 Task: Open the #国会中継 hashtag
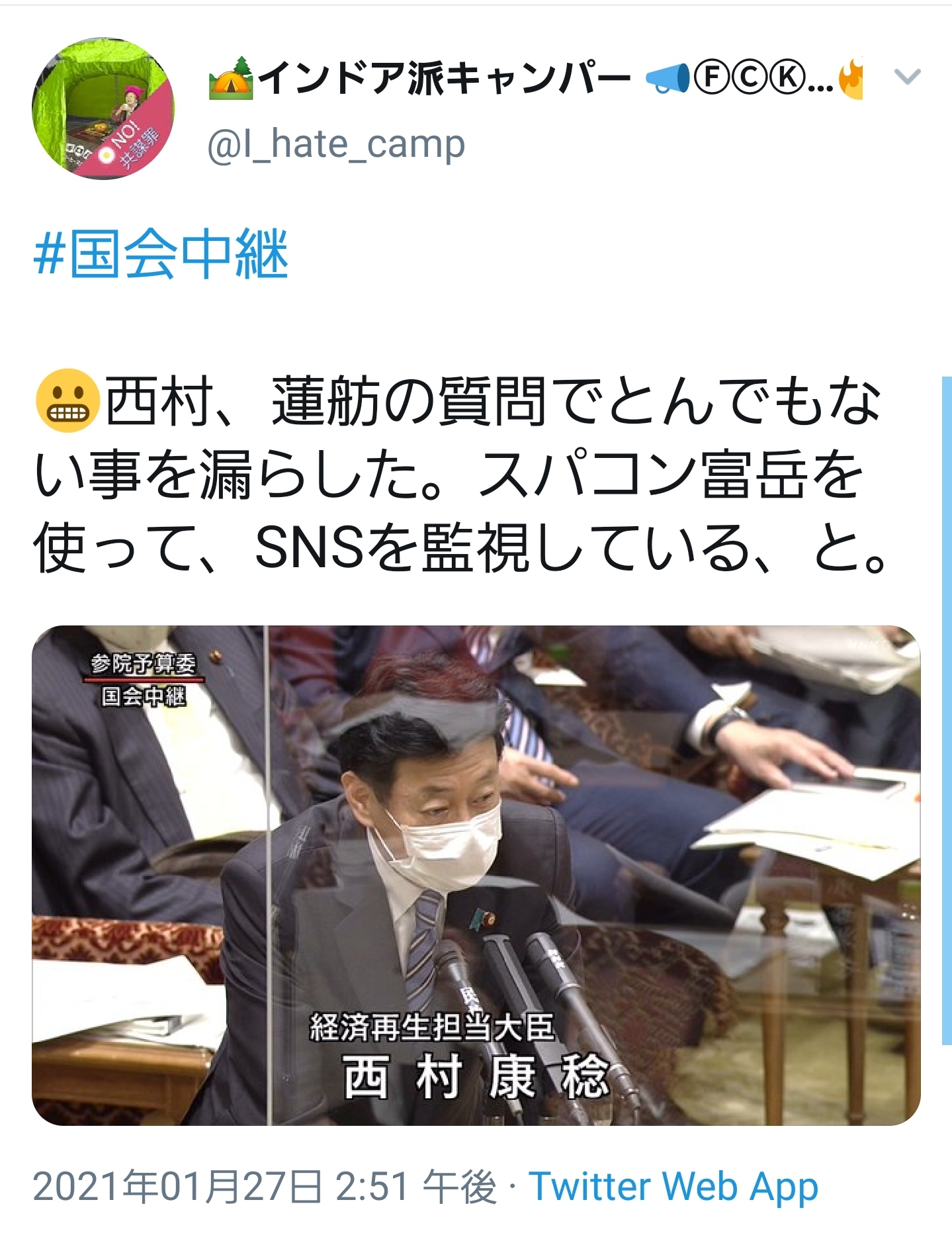(161, 255)
